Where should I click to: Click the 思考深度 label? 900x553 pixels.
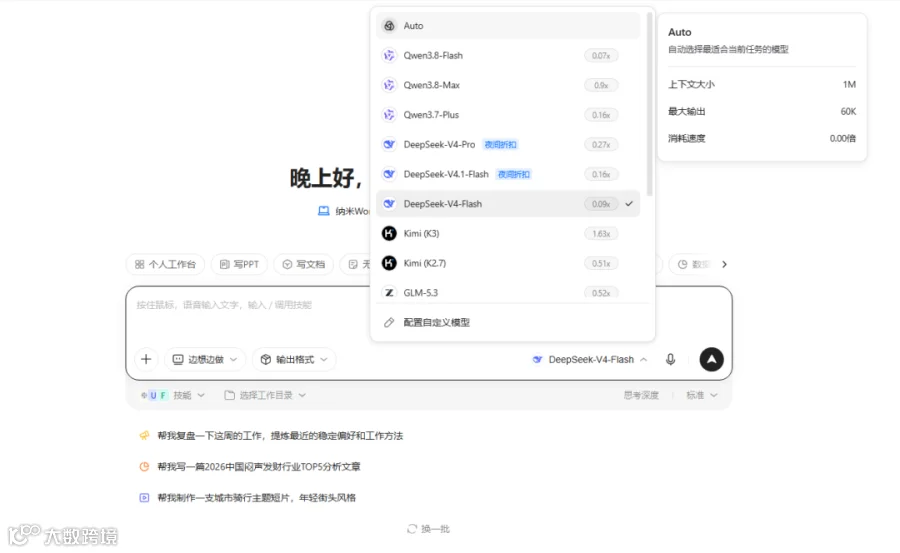pyautogui.click(x=641, y=396)
